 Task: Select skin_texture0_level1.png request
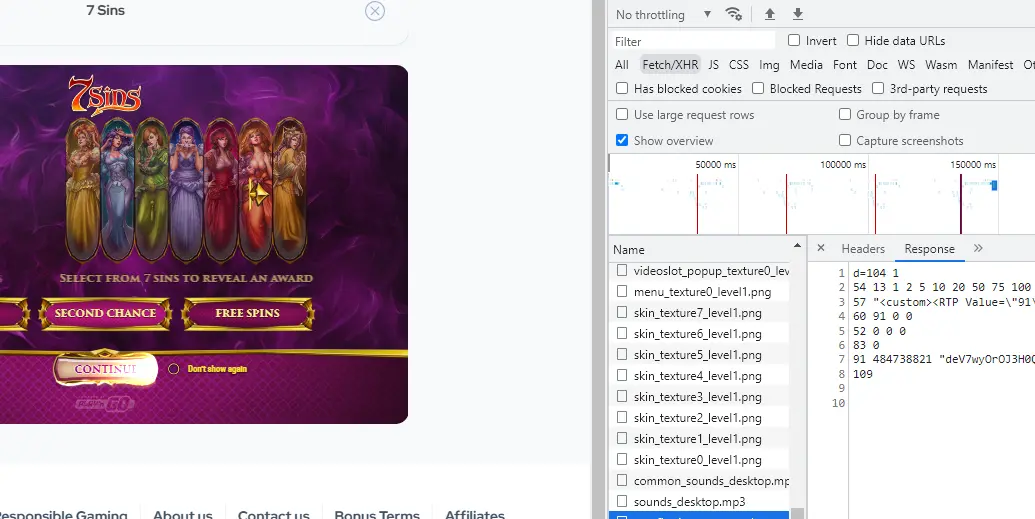700,460
